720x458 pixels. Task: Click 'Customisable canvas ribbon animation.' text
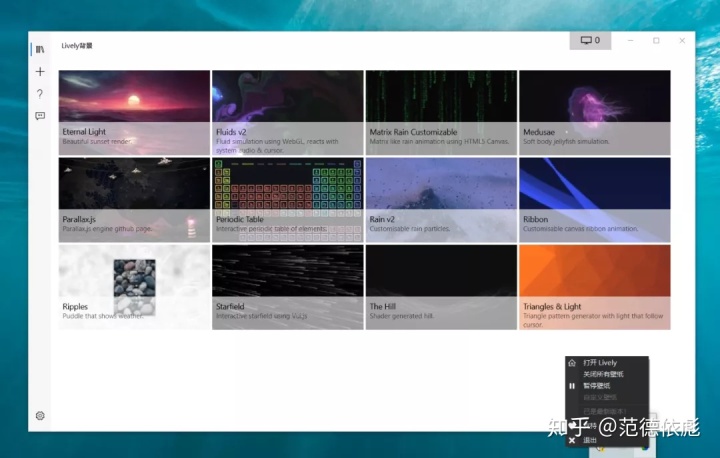580,229
